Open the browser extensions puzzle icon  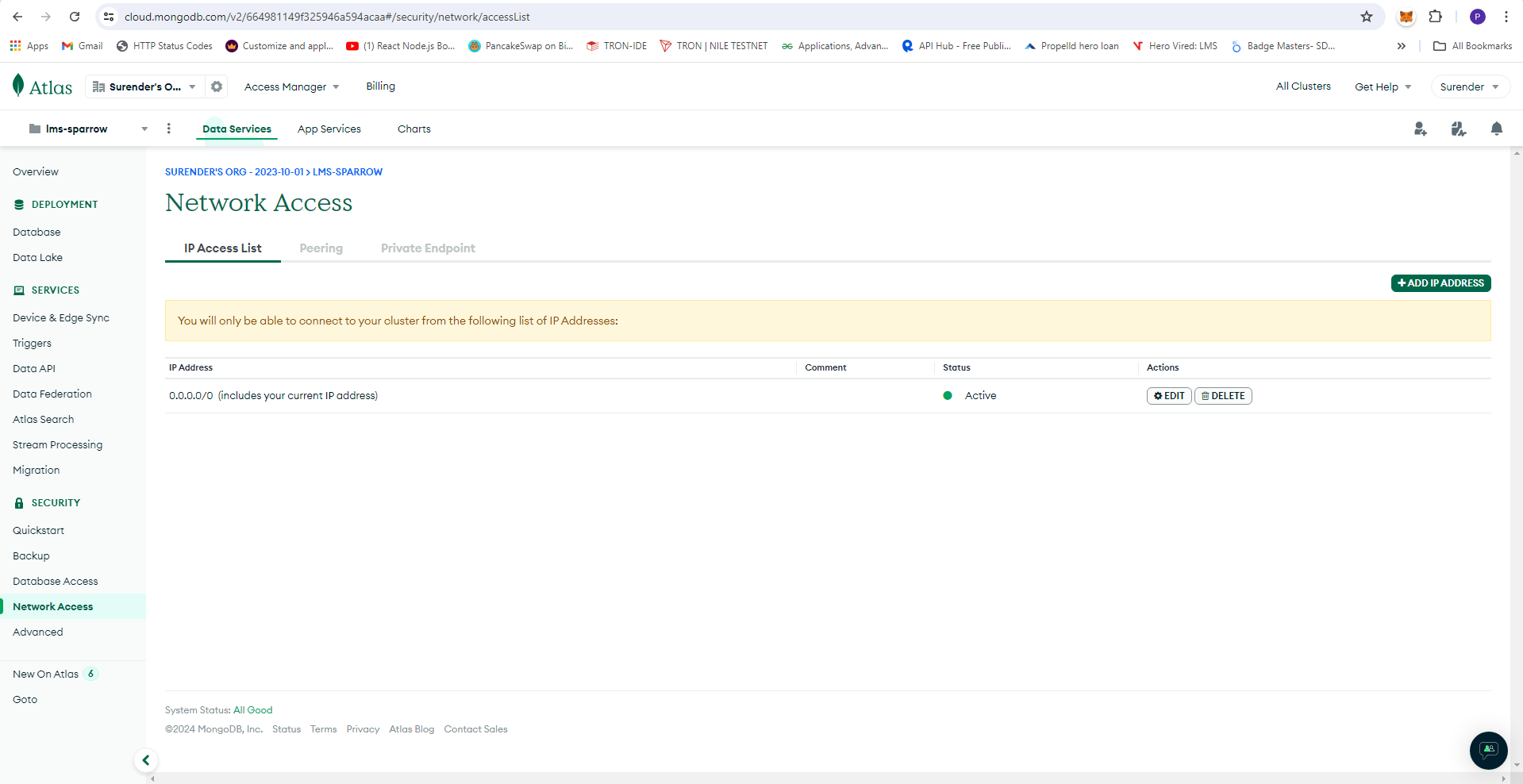click(1436, 17)
